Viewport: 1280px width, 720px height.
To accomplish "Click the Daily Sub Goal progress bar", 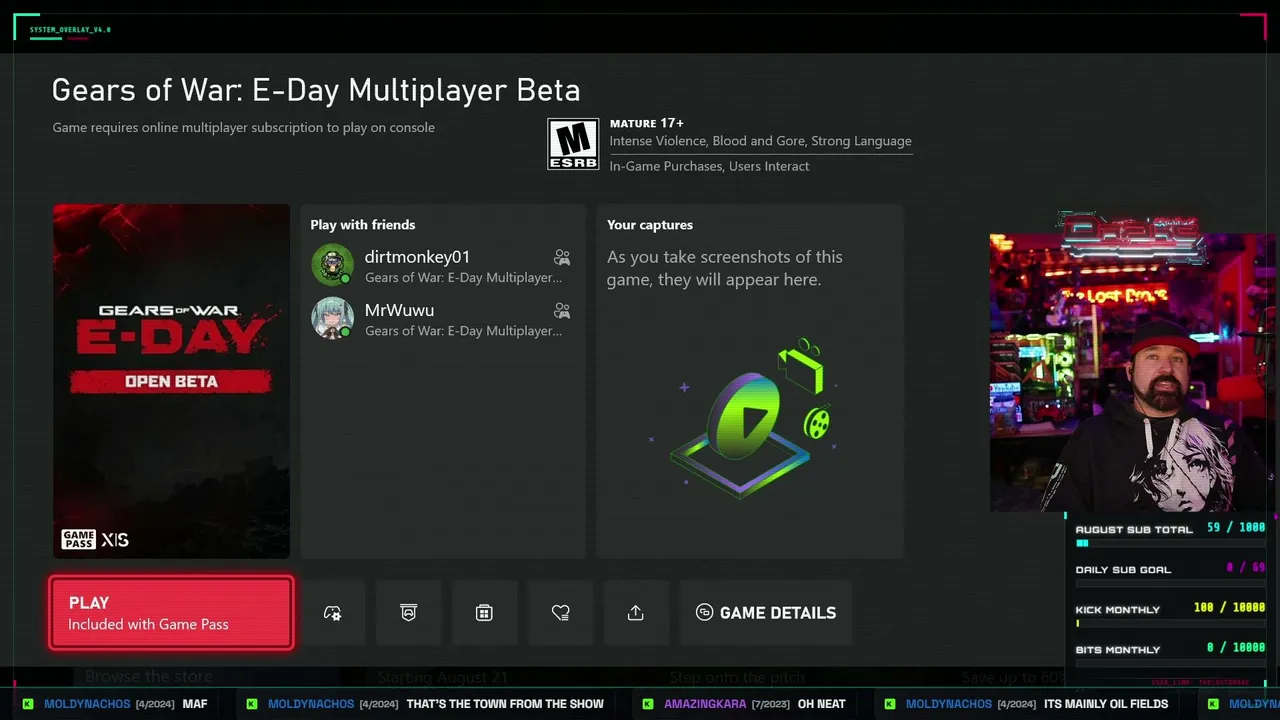I will tap(1170, 583).
